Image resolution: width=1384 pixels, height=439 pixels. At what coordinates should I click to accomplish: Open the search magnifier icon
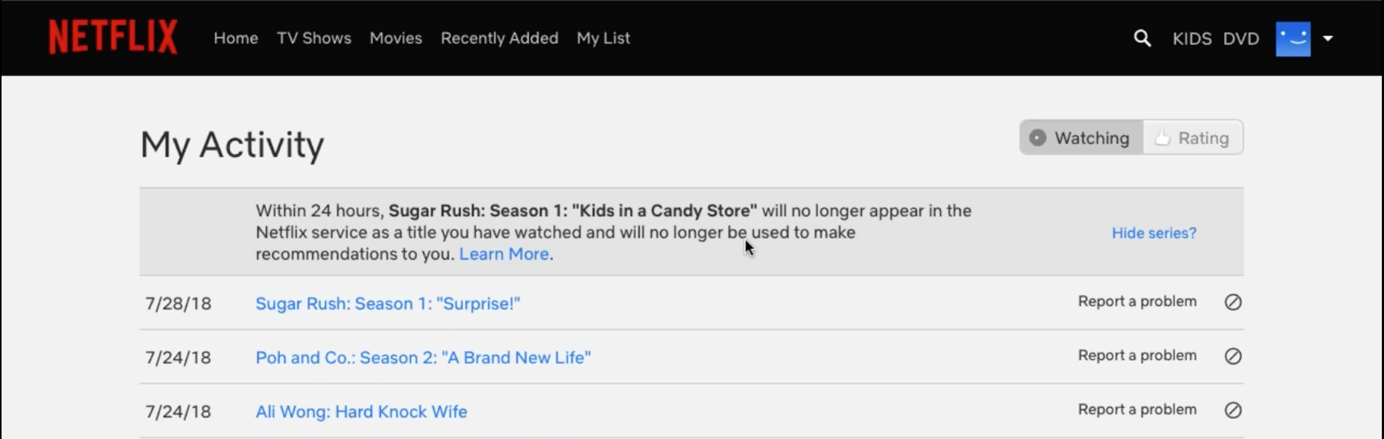tap(1142, 38)
